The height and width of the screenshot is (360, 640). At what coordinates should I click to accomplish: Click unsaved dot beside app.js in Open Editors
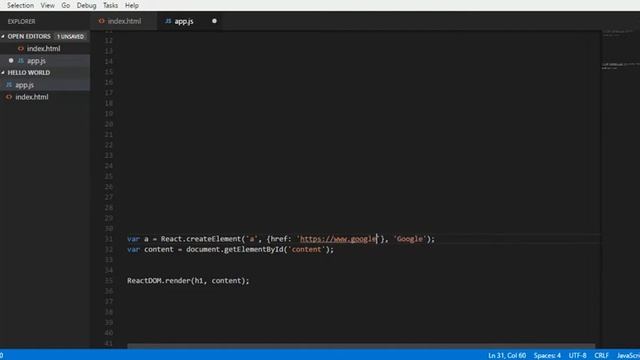click(11, 60)
